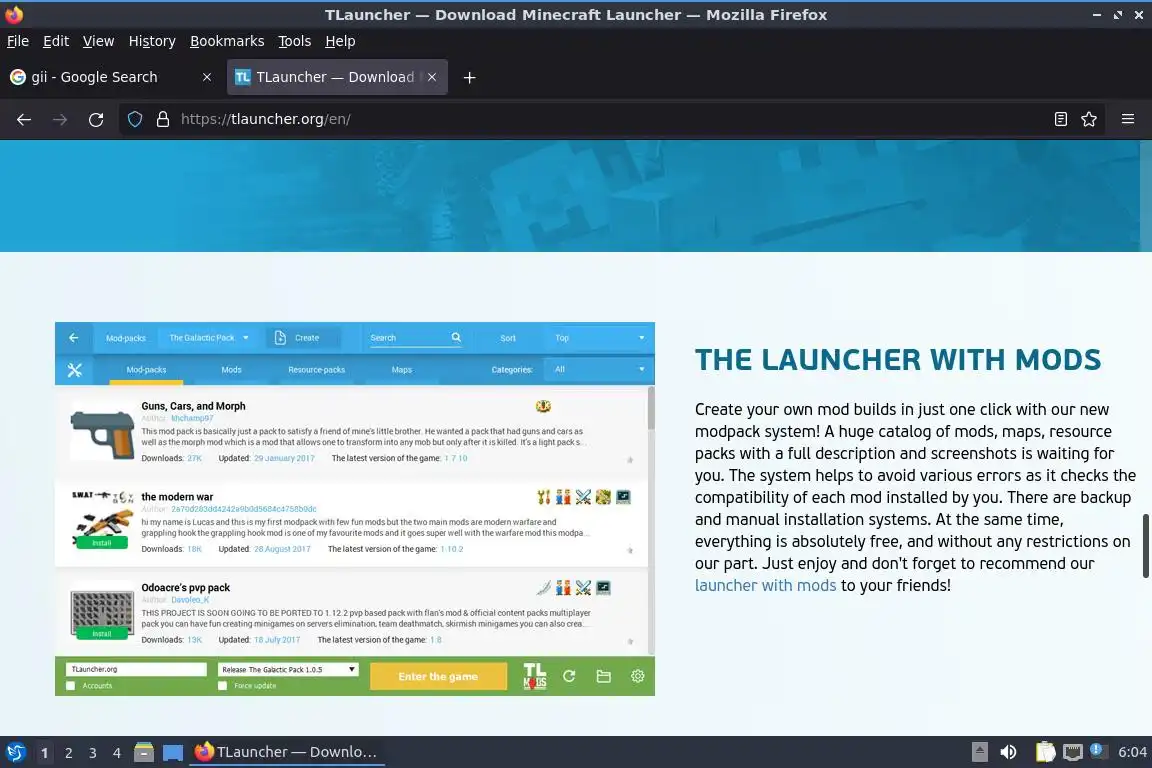The image size is (1152, 768).
Task: Select the Resource-packs tab in the launcher
Action: 317,370
